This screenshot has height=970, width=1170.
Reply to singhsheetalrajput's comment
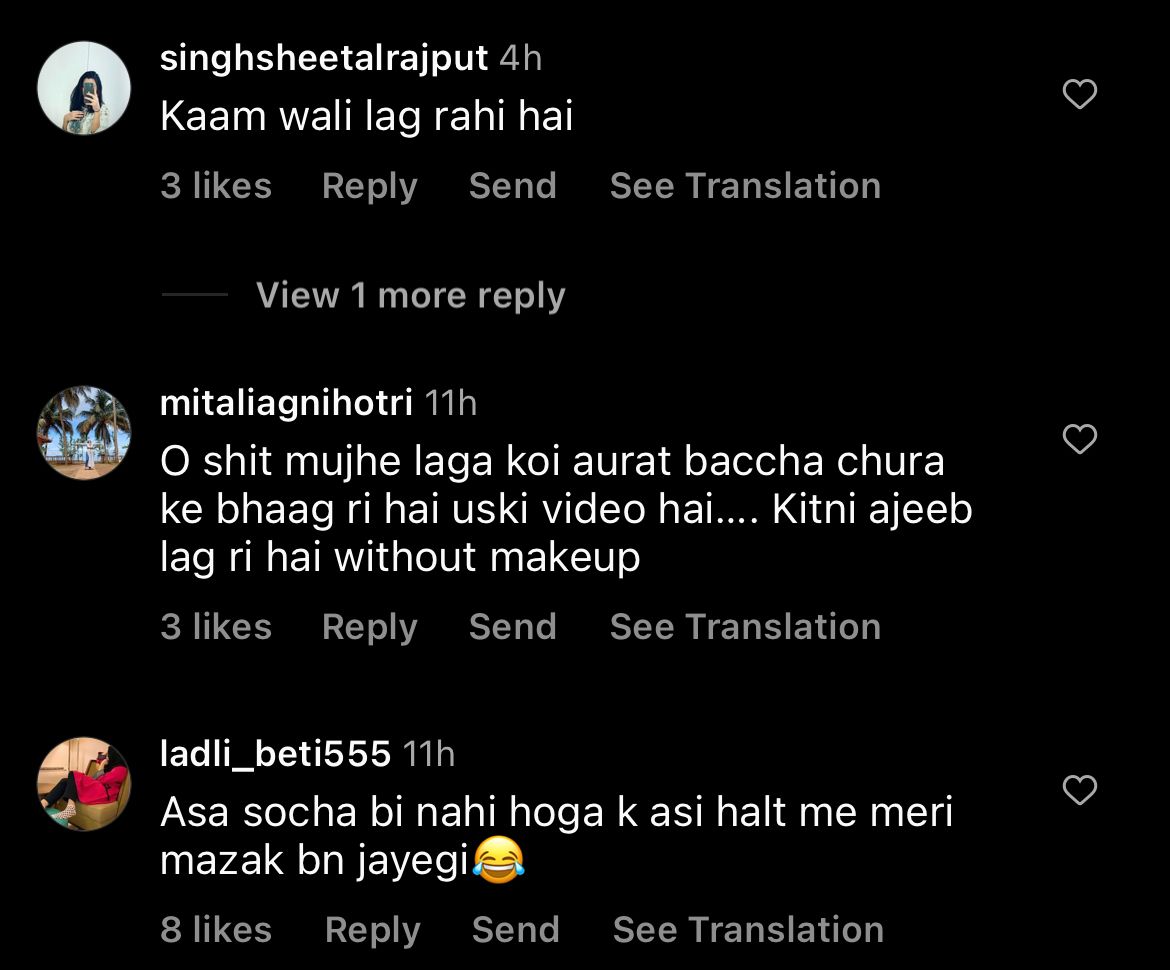point(369,186)
